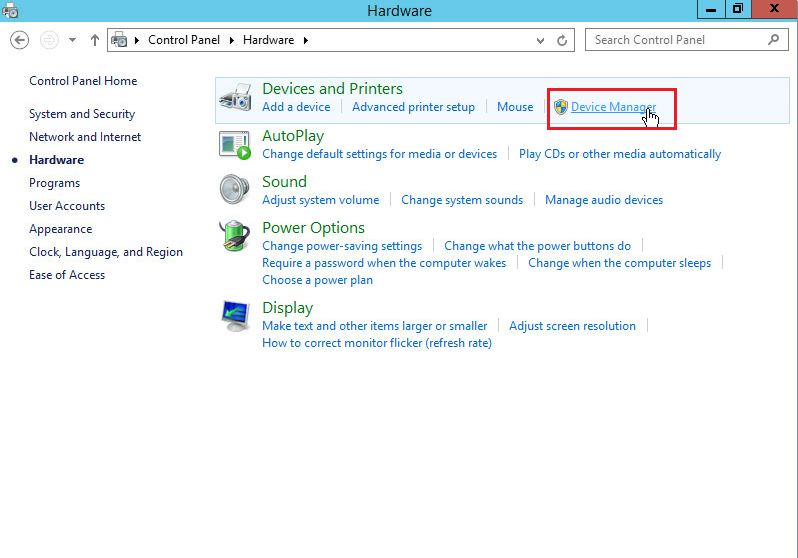This screenshot has height=558, width=798.
Task: Click the shield icon beside Device Manager
Action: tap(561, 107)
